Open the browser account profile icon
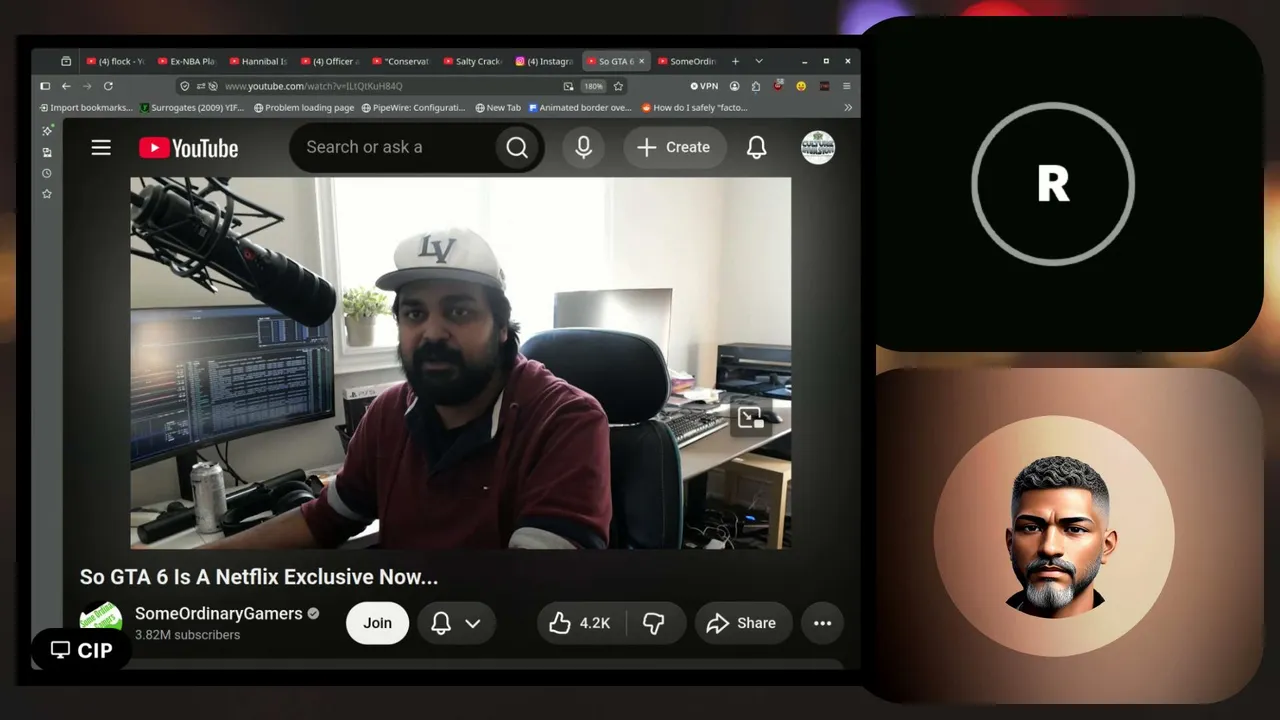This screenshot has width=1280, height=720. pos(735,86)
